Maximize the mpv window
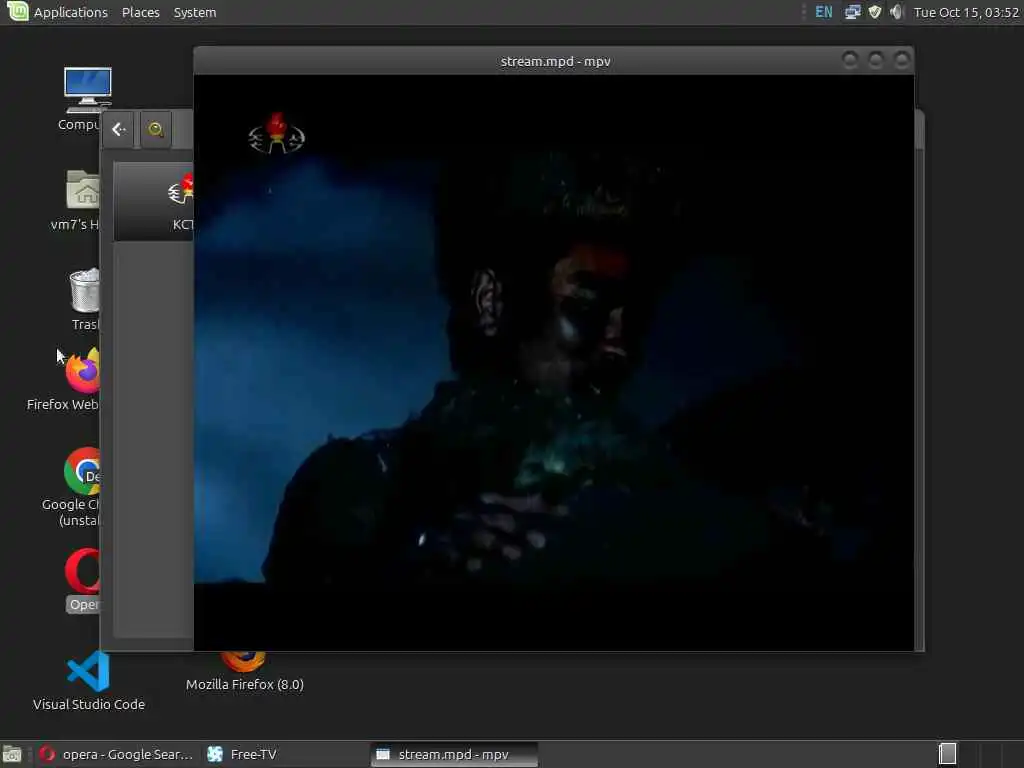The width and height of the screenshot is (1024, 768). [876, 61]
